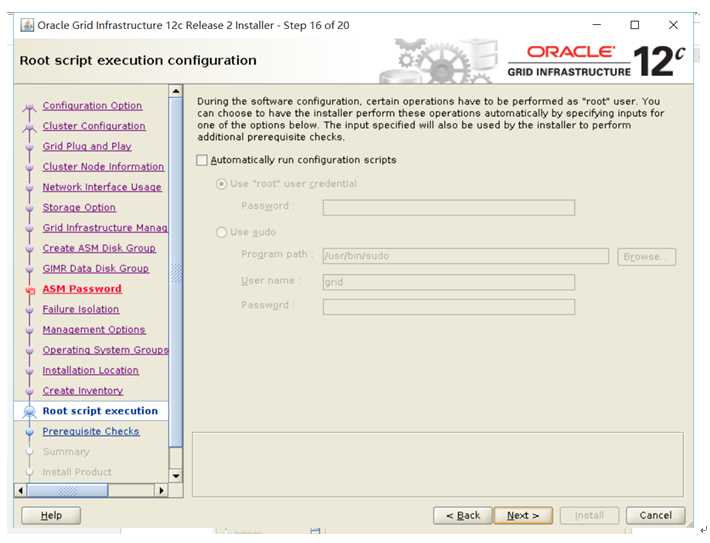Open the Grid Plug and Play step
Screen dimensions: 710x543
tap(87, 146)
